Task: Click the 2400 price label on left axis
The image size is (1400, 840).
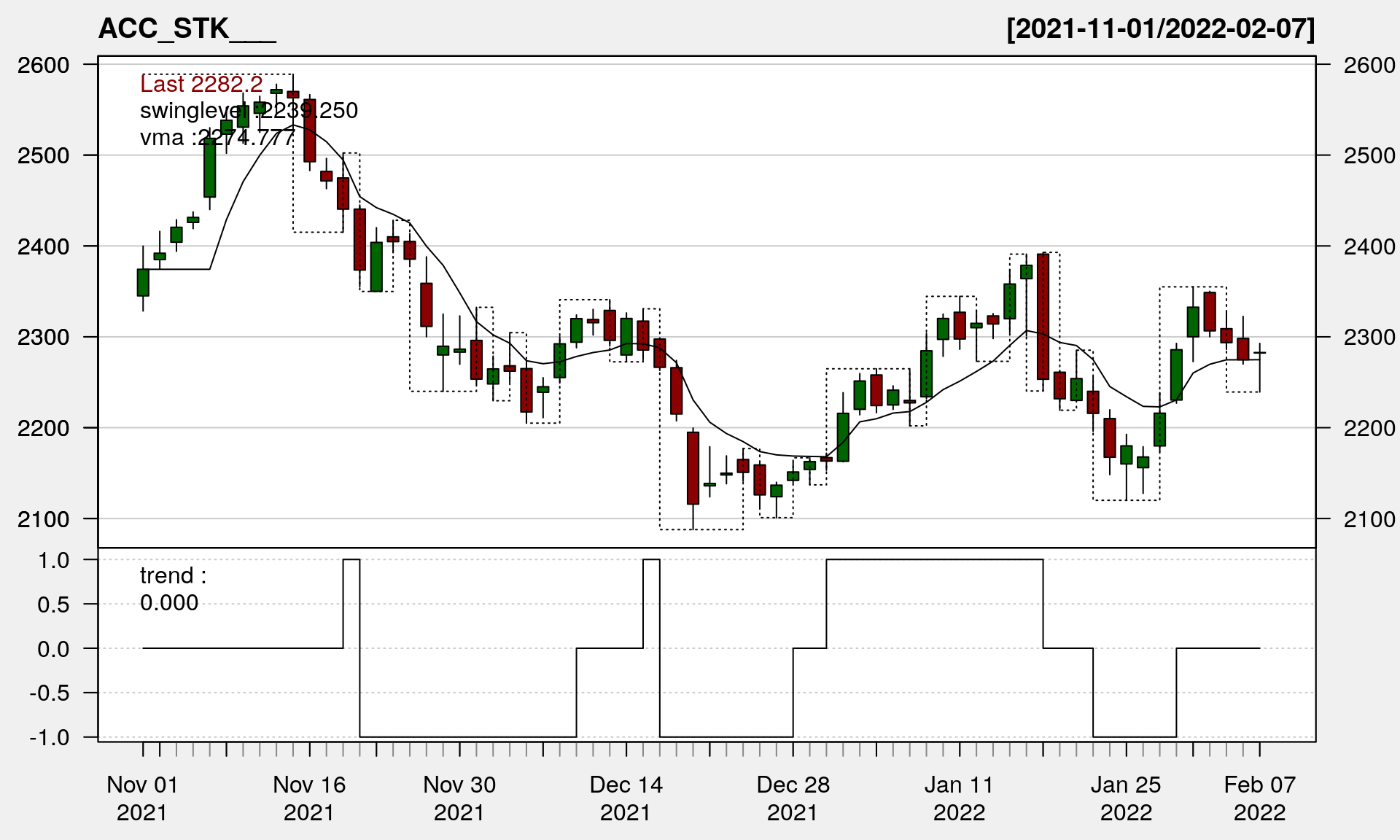Action: (x=43, y=246)
